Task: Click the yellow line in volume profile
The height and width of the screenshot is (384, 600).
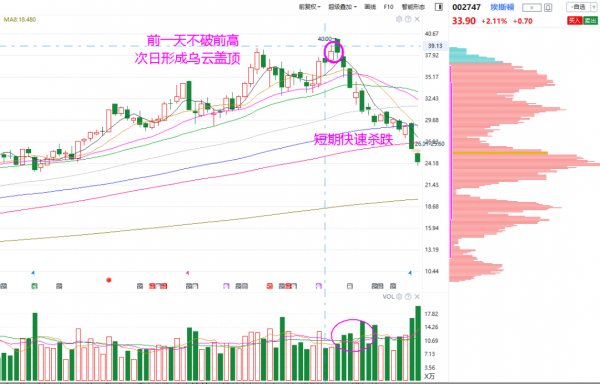Action: point(500,153)
